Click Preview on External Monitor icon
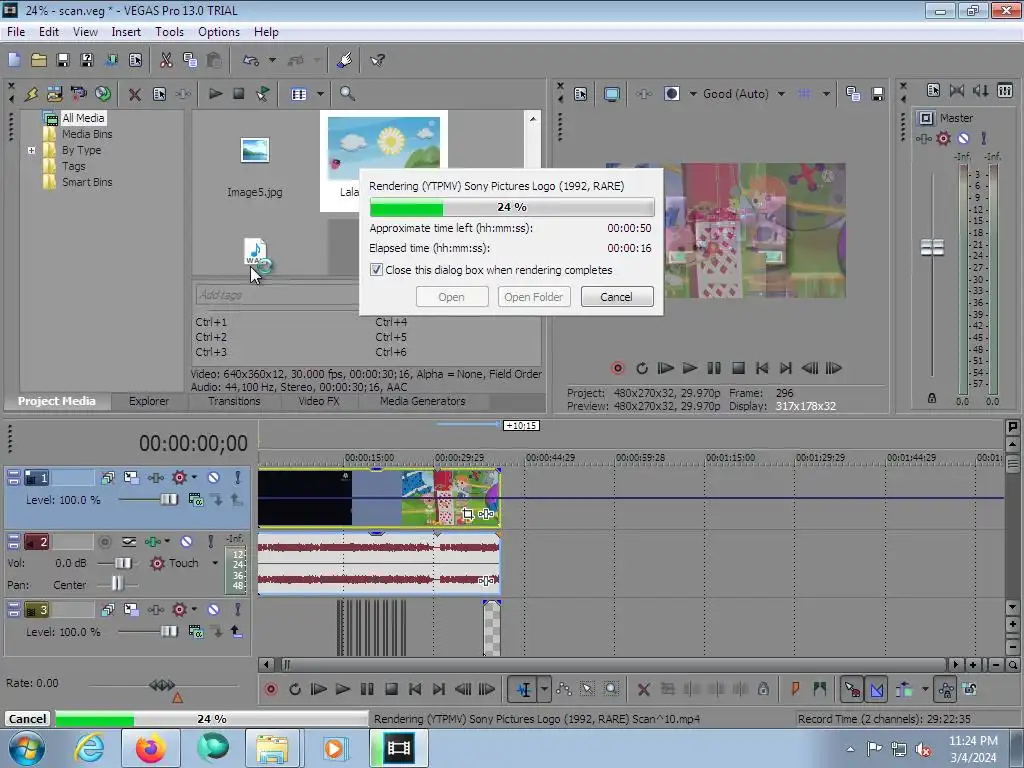 pos(612,94)
